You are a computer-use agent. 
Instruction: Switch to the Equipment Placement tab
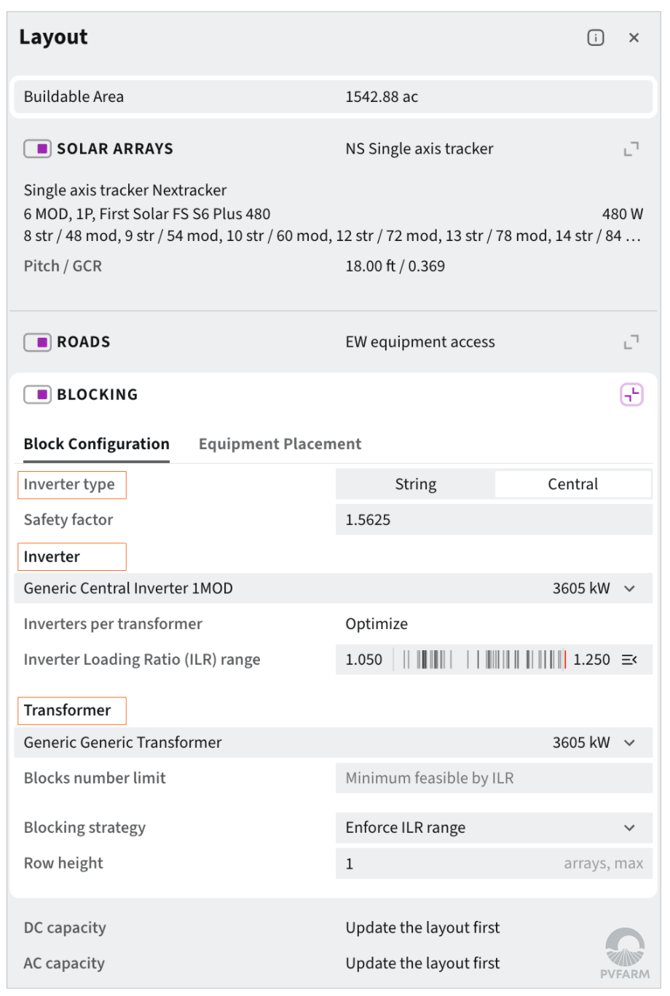(x=279, y=444)
